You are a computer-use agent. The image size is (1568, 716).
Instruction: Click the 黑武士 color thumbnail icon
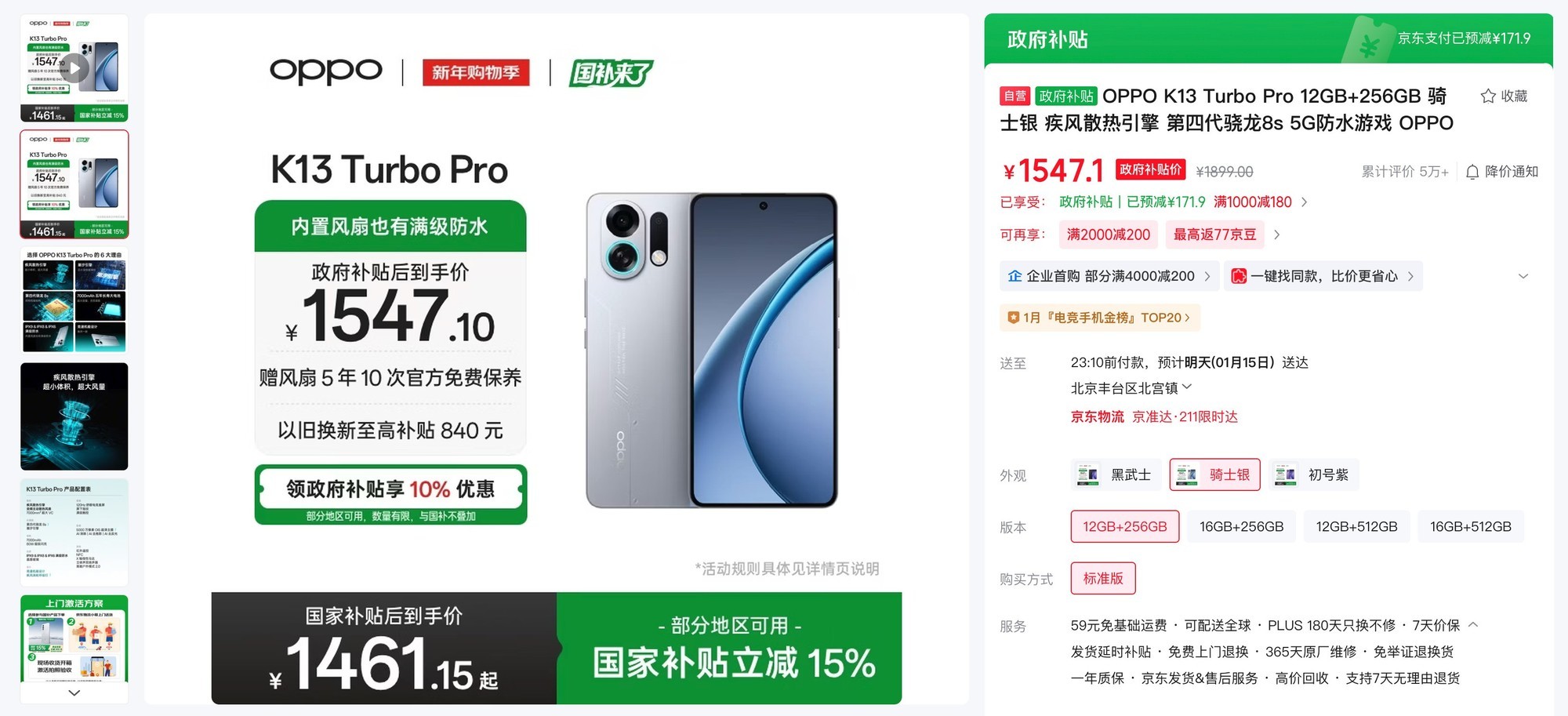pyautogui.click(x=1087, y=474)
